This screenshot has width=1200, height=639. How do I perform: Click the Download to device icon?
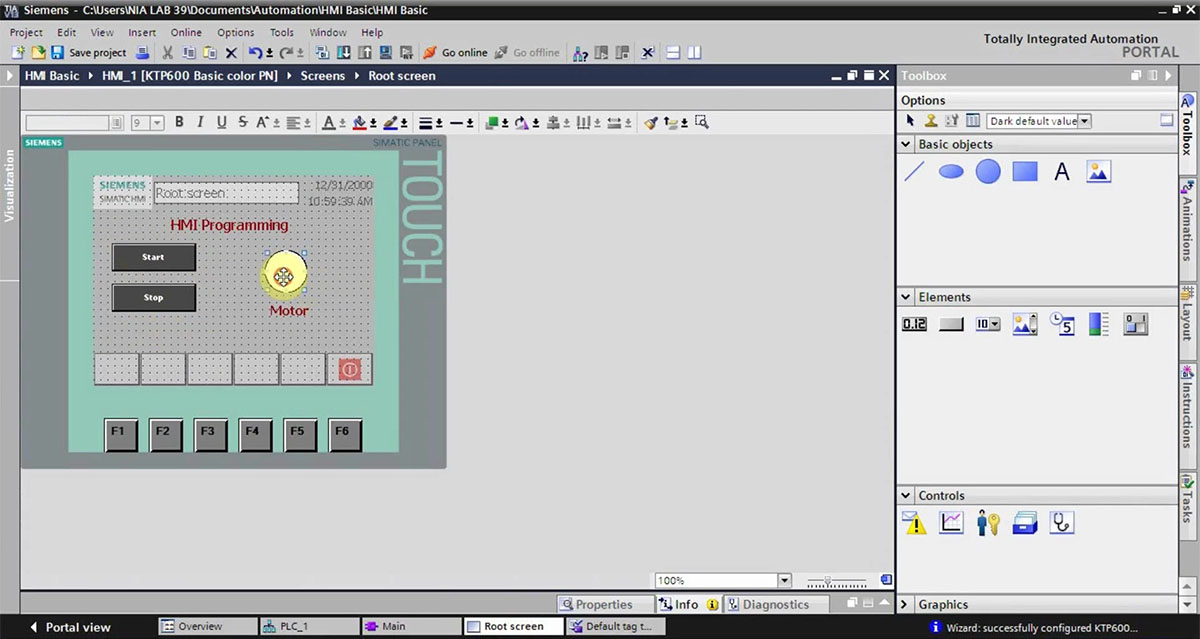[x=343, y=52]
